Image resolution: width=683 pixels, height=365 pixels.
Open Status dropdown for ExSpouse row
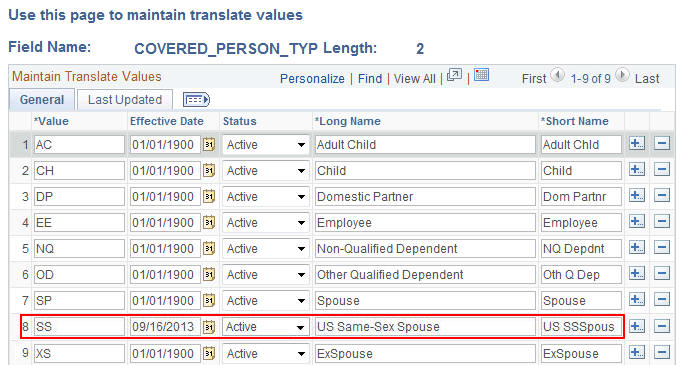click(266, 353)
